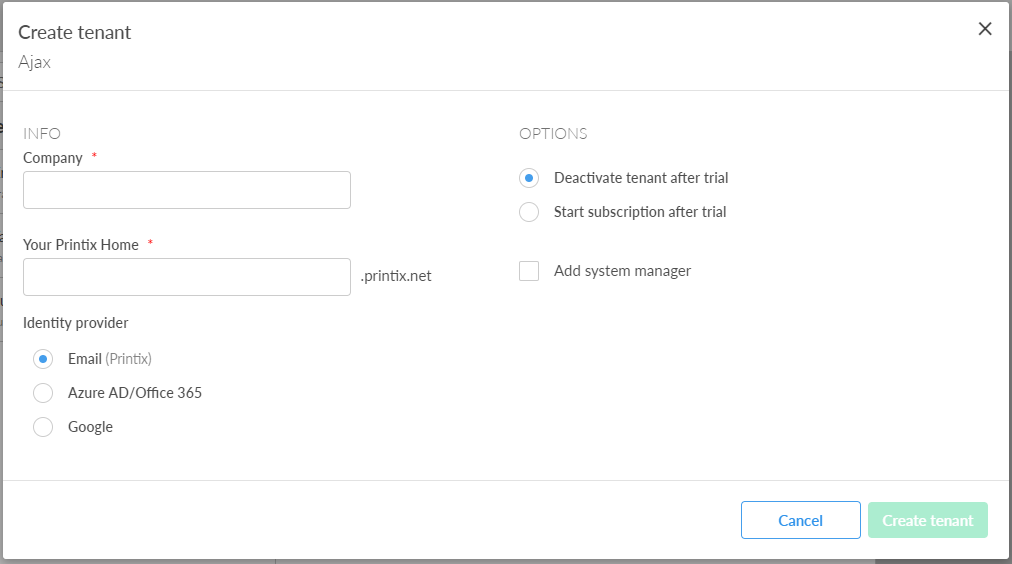This screenshot has width=1012, height=564.
Task: Click the Your Printix Home label
Action: (81, 245)
